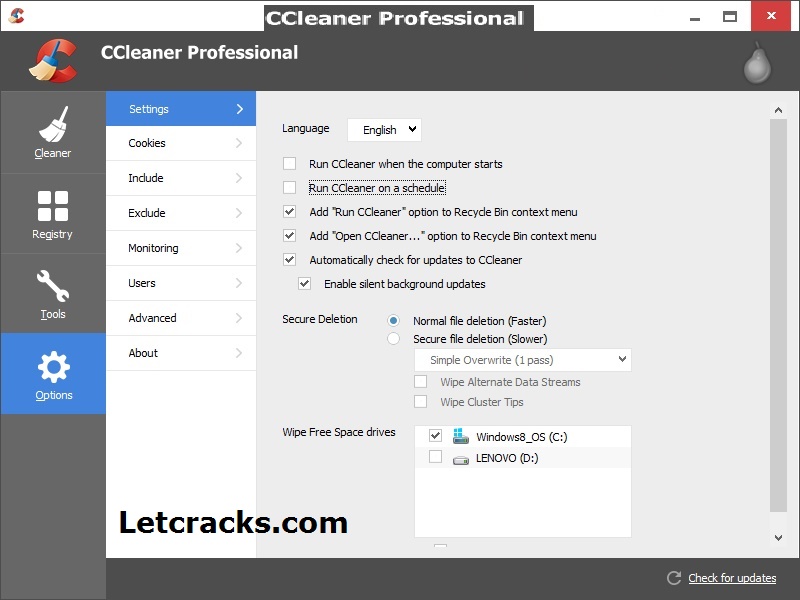This screenshot has width=800, height=600.
Task: Click the Tools label in sidebar
Action: coord(53,314)
